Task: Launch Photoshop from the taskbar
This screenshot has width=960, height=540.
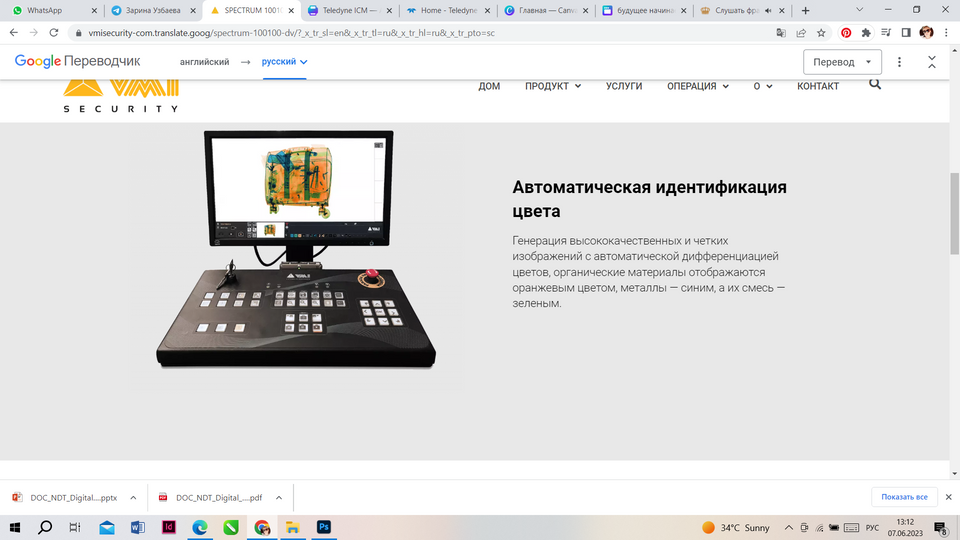Action: point(324,527)
